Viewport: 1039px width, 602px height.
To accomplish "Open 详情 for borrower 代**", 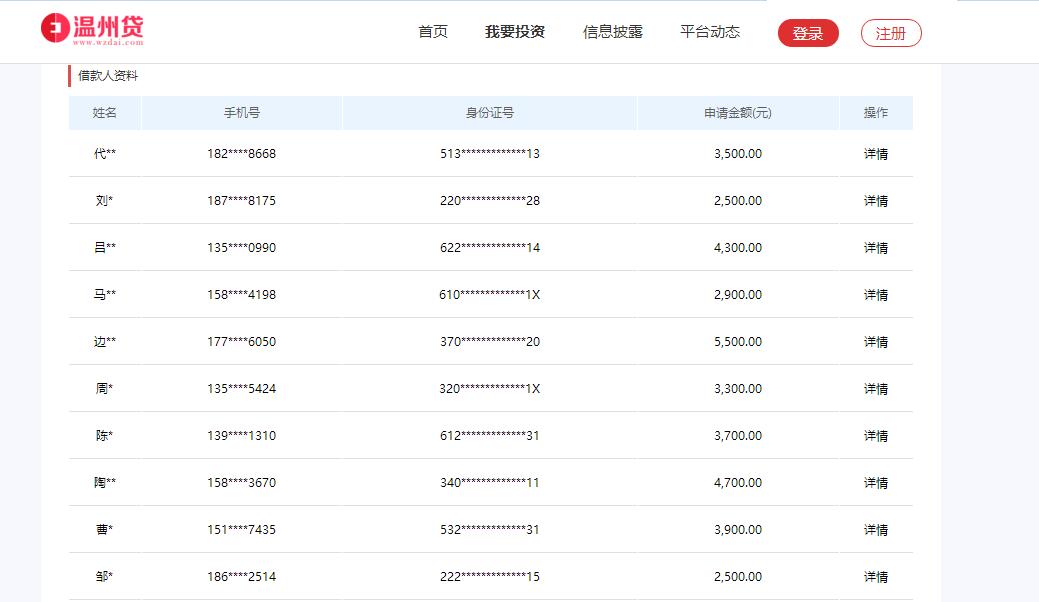I will tap(875, 153).
